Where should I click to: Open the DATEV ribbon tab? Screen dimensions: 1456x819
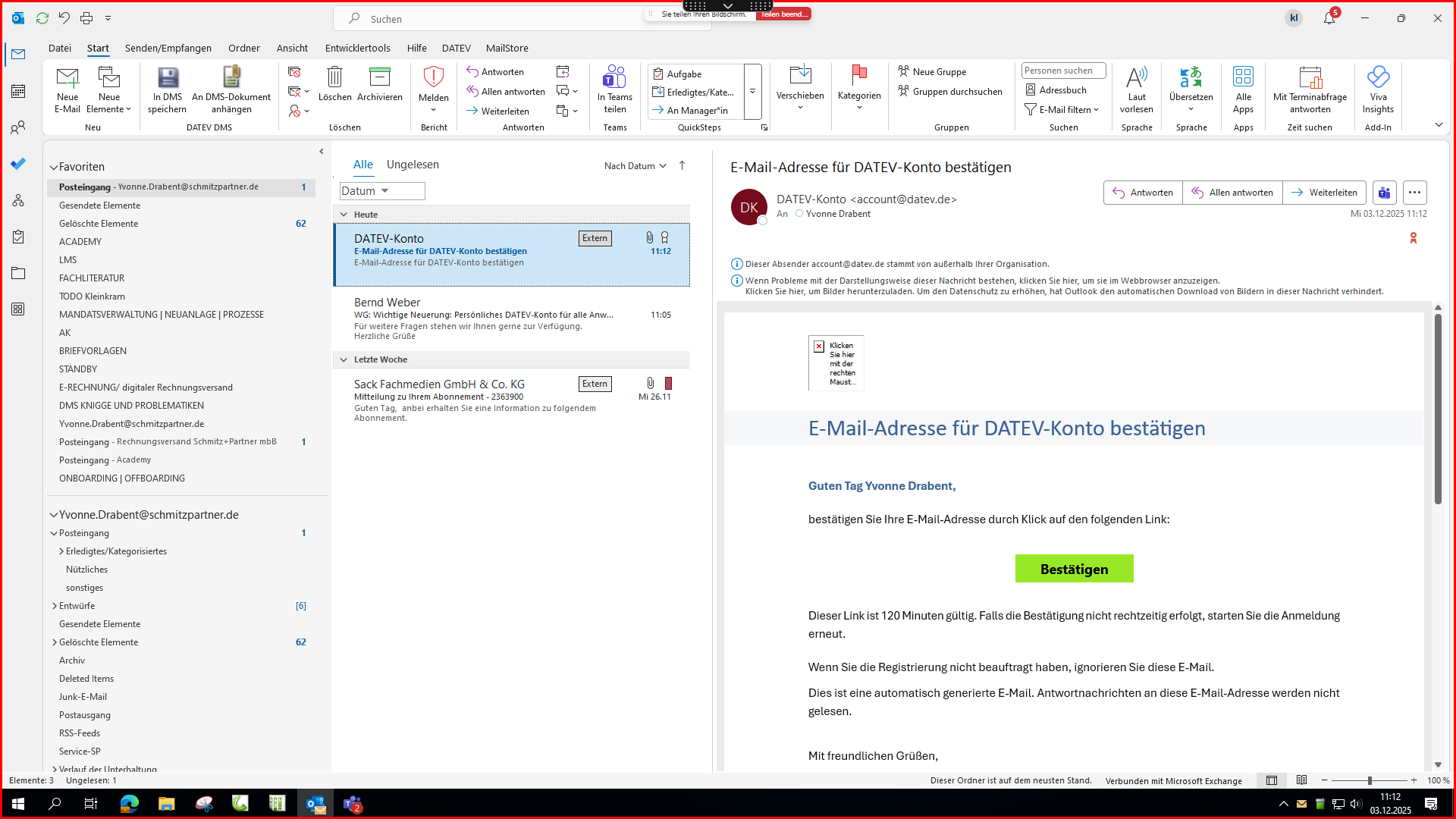click(x=456, y=48)
